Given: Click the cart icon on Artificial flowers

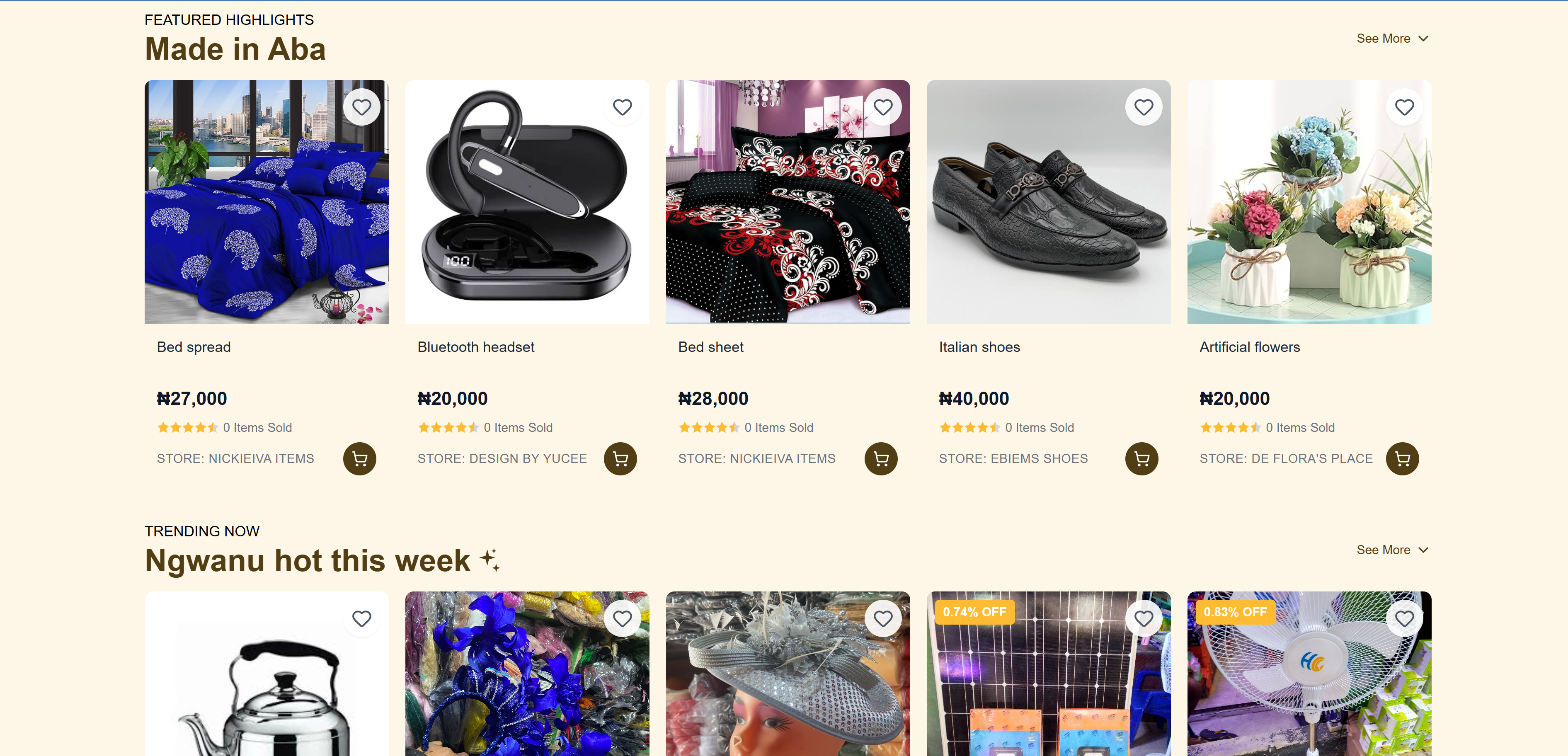Looking at the screenshot, I should [x=1403, y=458].
